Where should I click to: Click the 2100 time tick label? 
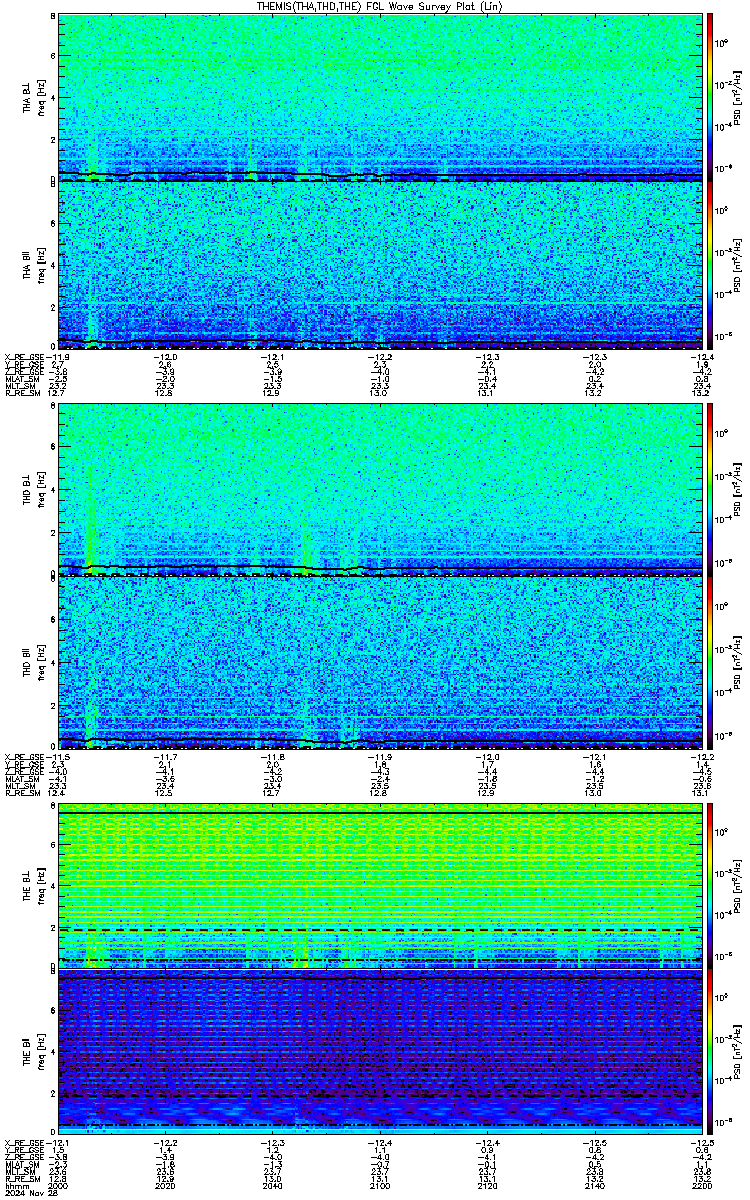tap(380, 1186)
